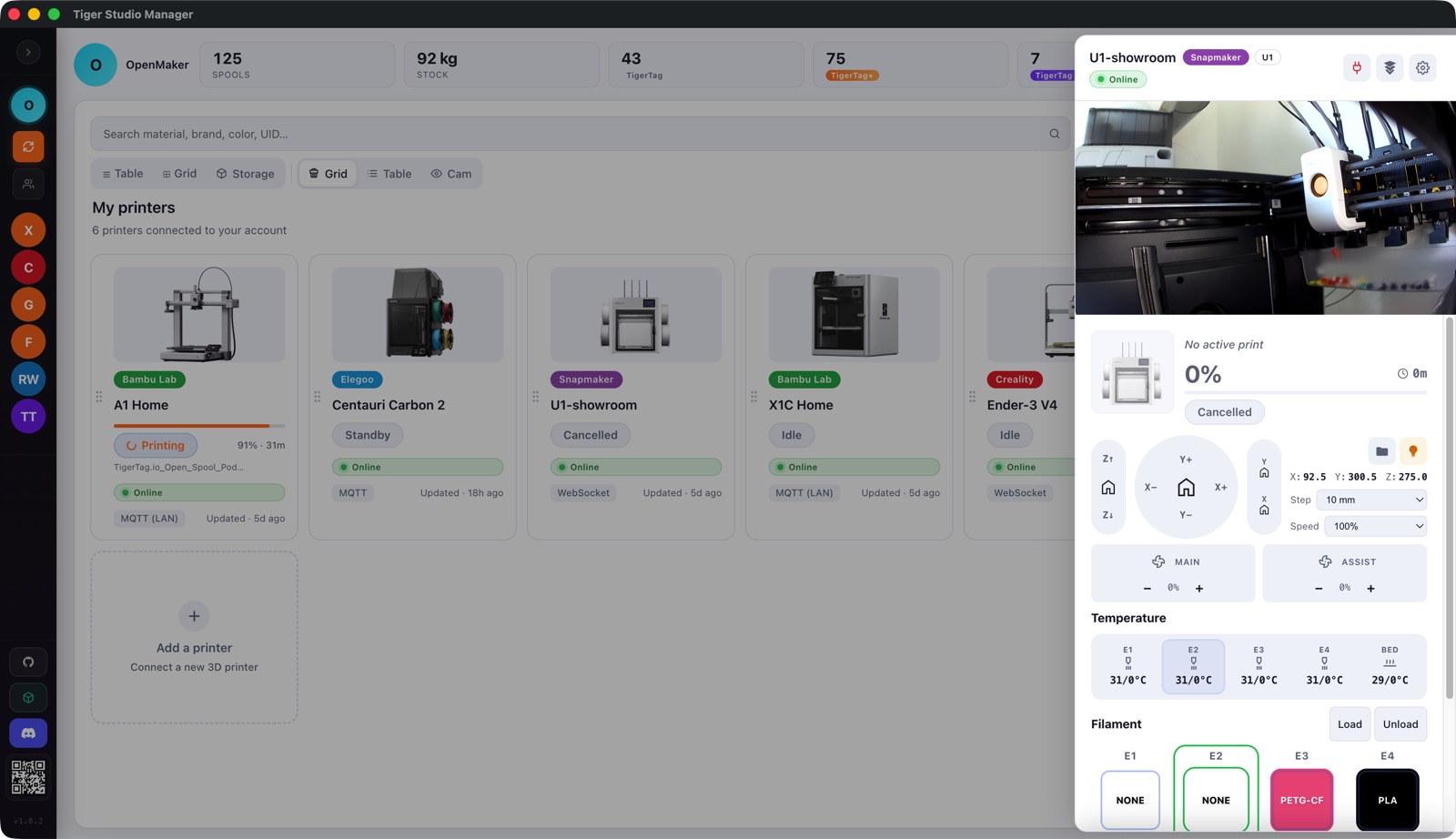The height and width of the screenshot is (839, 1456).
Task: Select the printers Grid view tab
Action: (x=328, y=174)
